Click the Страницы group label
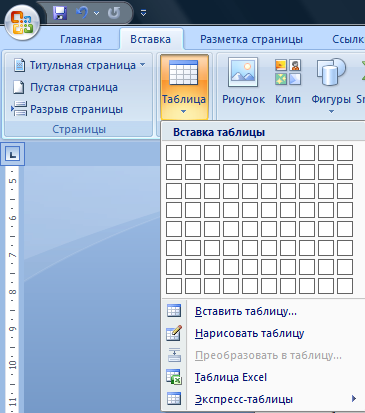Screen dimensions: 365x413 click(x=79, y=129)
